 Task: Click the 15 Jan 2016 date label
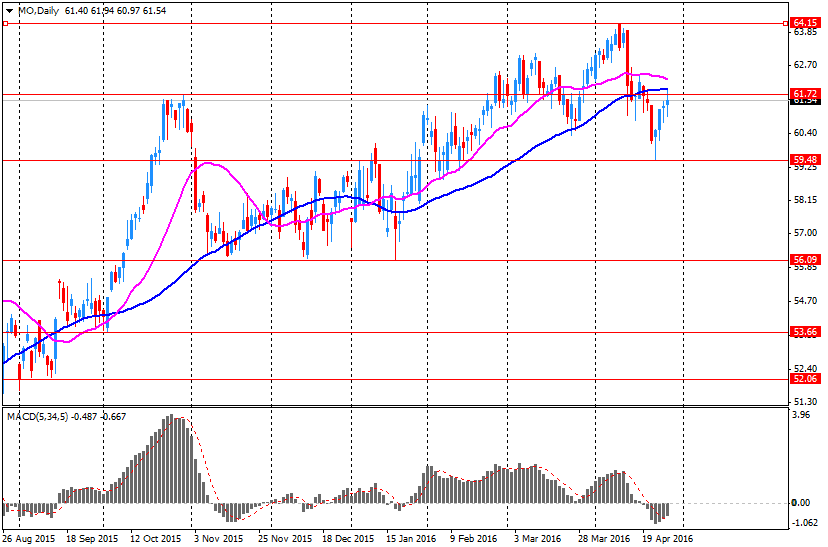[x=411, y=539]
